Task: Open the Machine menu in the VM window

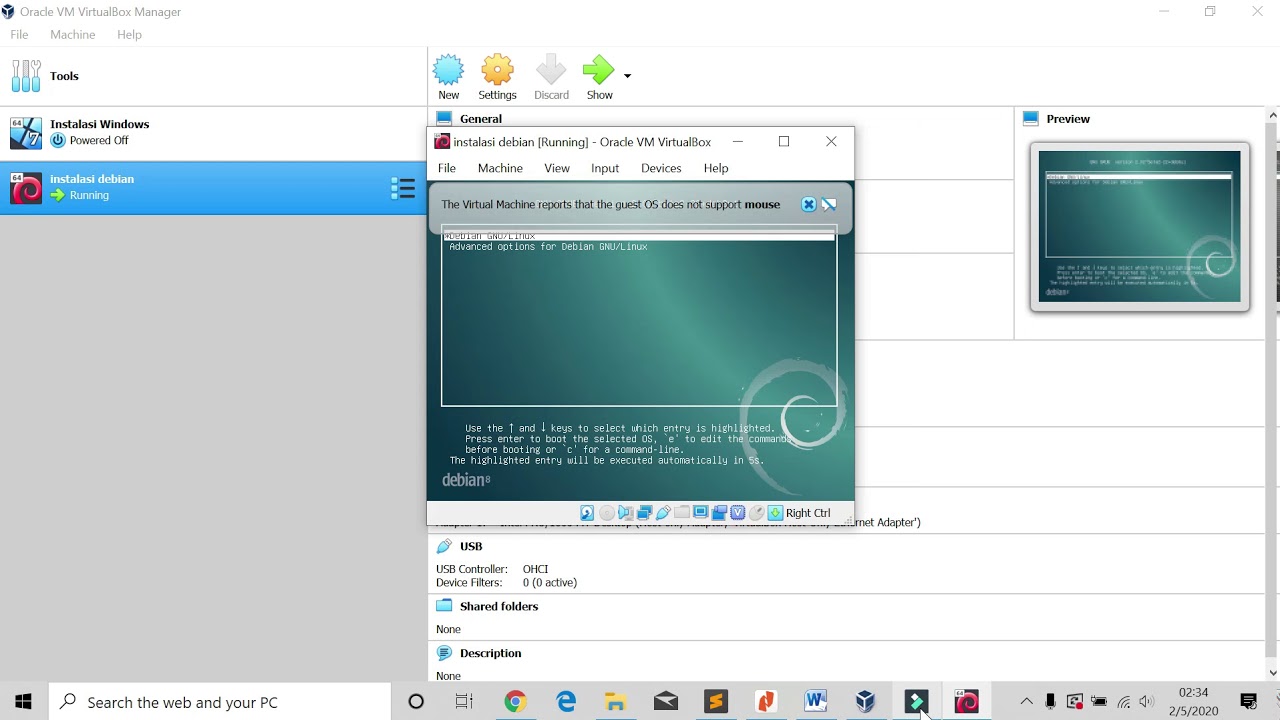Action: tap(500, 168)
